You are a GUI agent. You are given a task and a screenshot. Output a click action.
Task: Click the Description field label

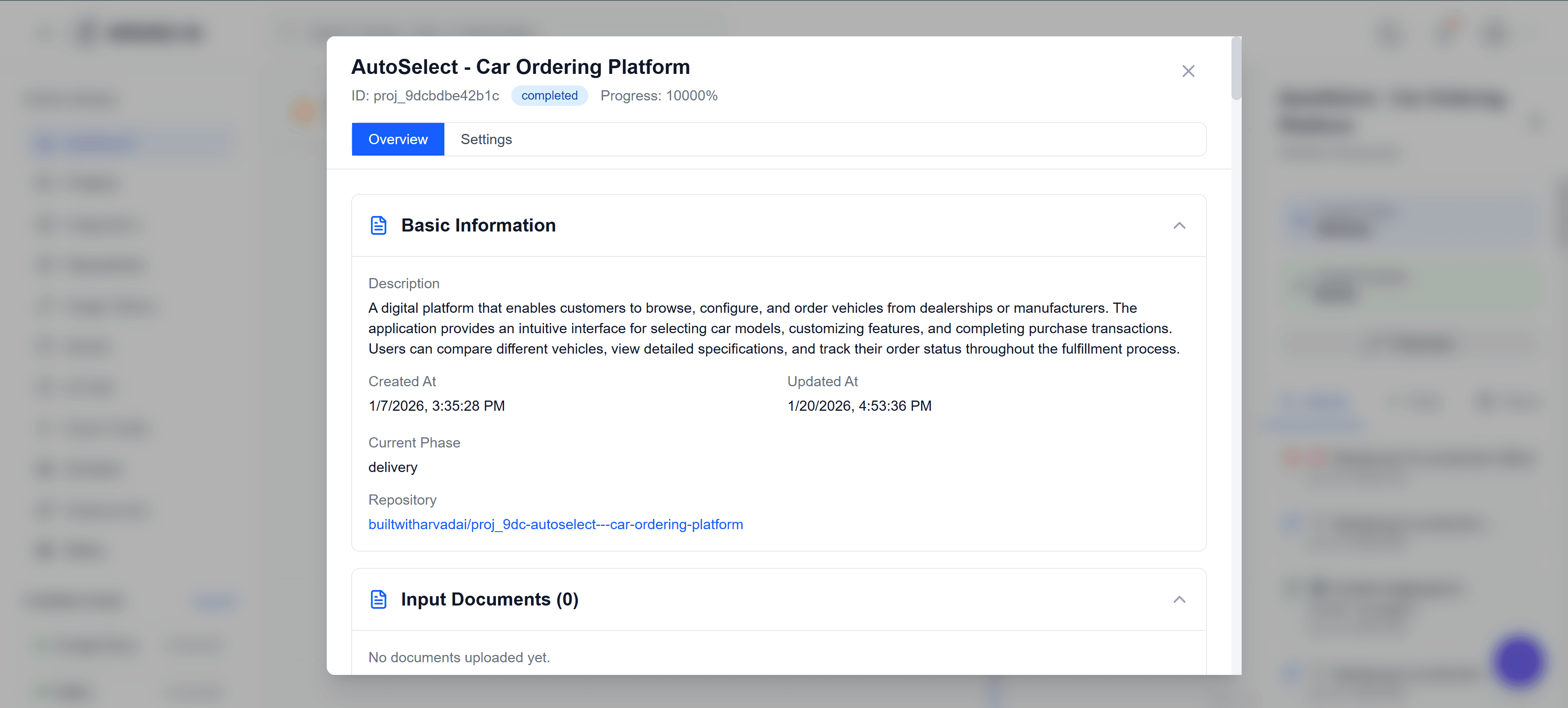pyautogui.click(x=404, y=283)
